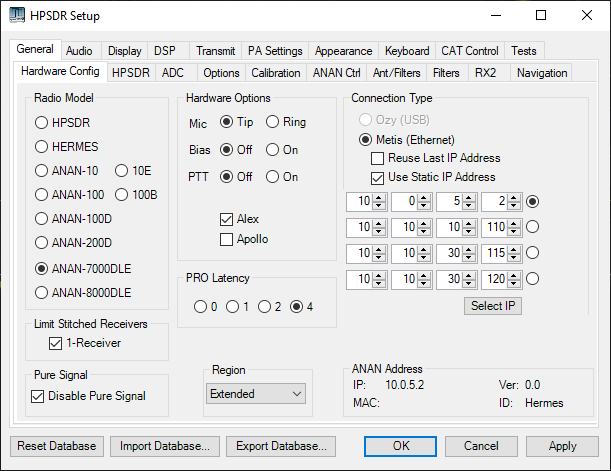The width and height of the screenshot is (611, 471).
Task: Switch to the Options sub-tab
Action: pyautogui.click(x=221, y=73)
